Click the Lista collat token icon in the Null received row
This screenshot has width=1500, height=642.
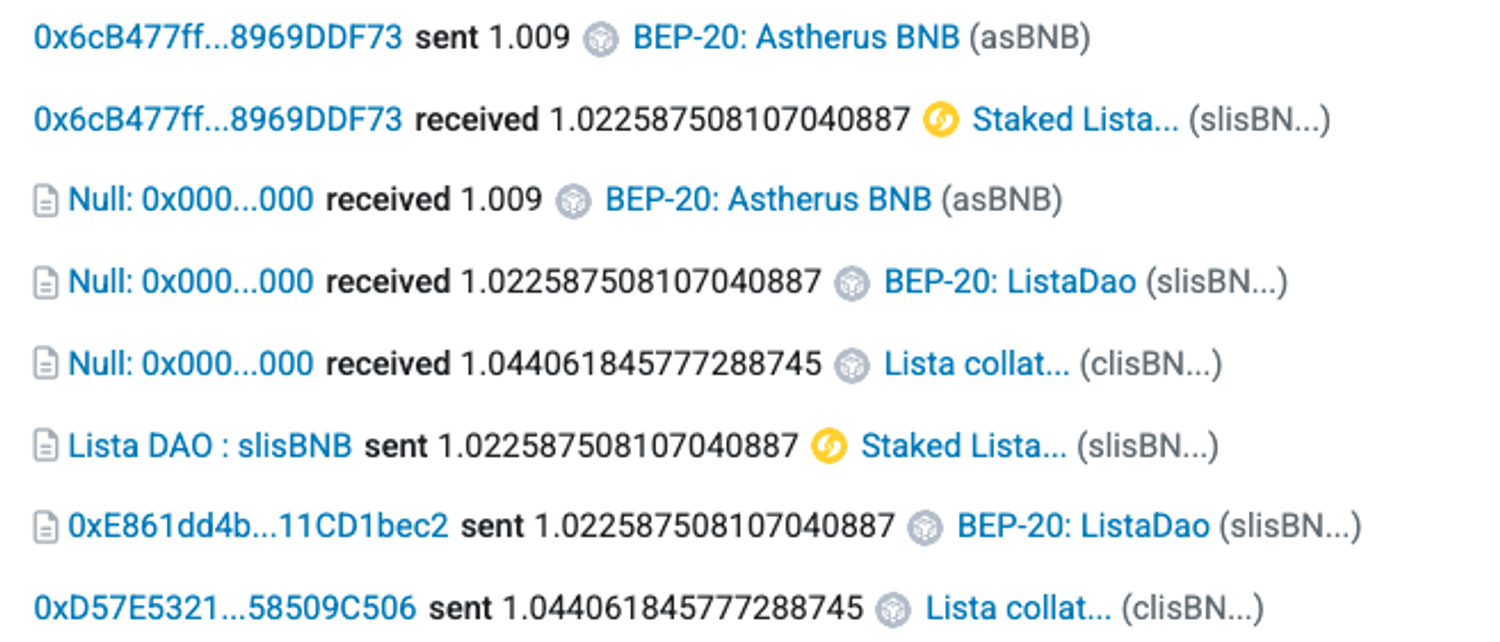(x=852, y=365)
